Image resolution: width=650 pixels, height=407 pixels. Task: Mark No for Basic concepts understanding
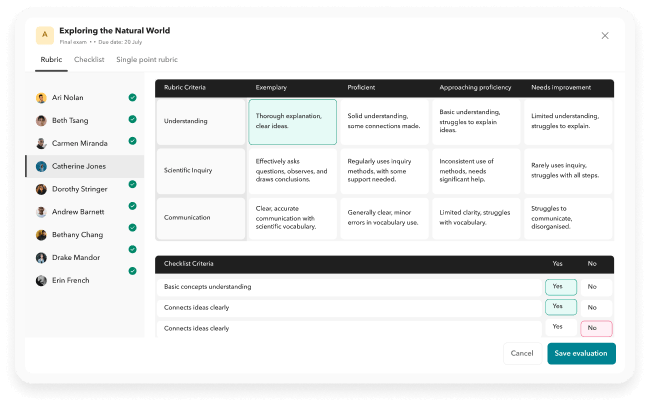(596, 287)
